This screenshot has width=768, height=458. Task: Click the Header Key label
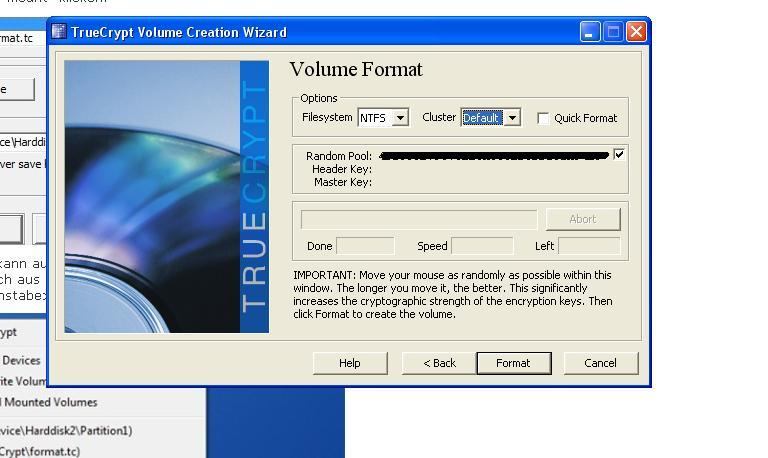click(342, 169)
